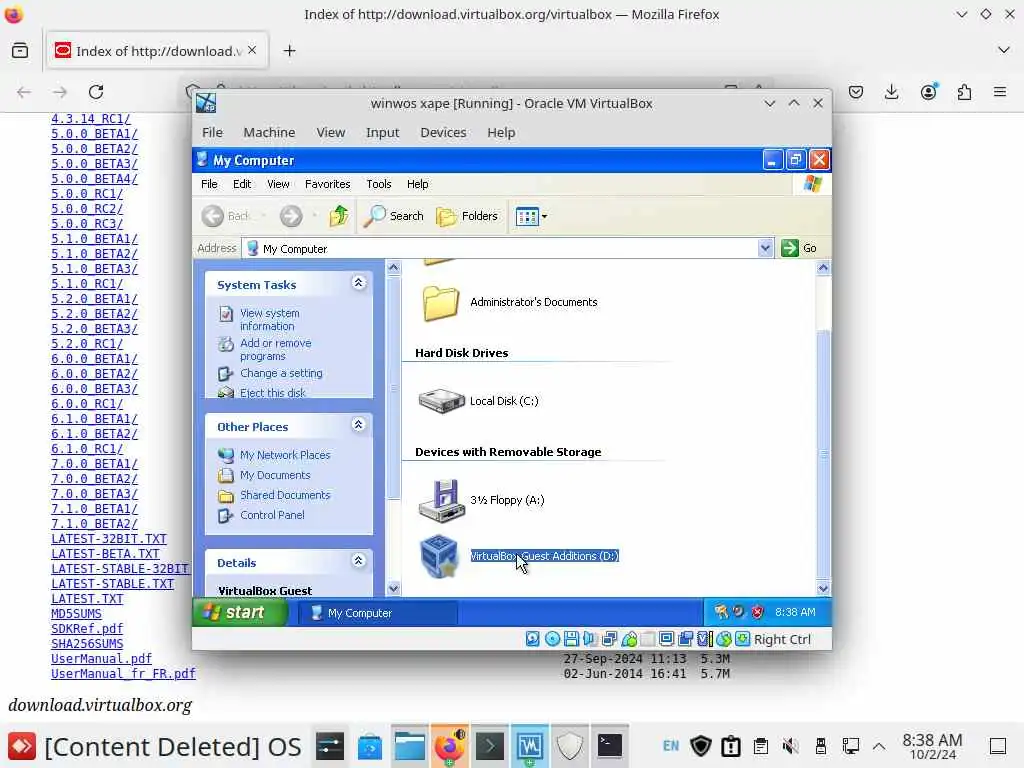Toggle the Folders pane button
Viewport: 1024px width, 768px height.
point(467,216)
